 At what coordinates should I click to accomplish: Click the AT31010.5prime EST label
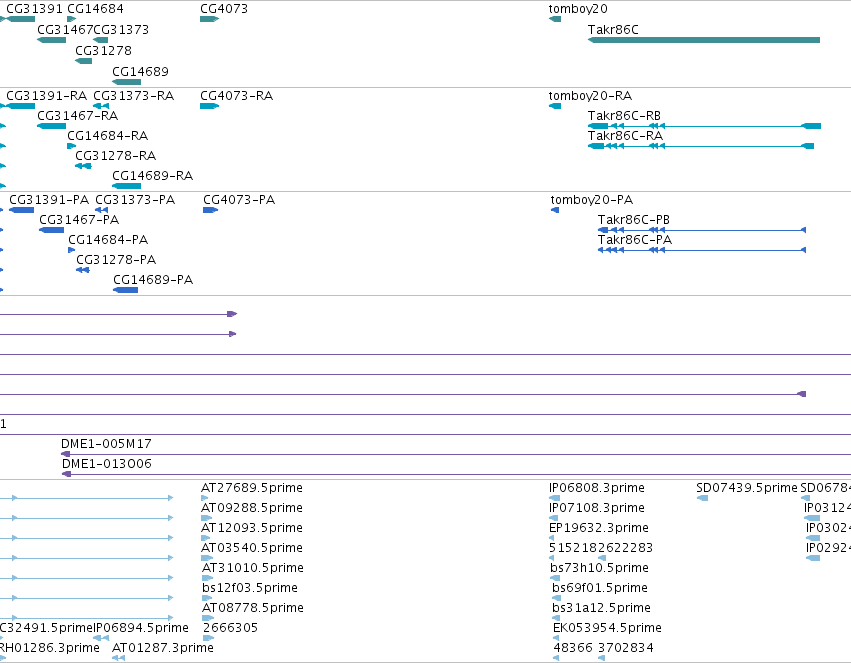[x=253, y=568]
